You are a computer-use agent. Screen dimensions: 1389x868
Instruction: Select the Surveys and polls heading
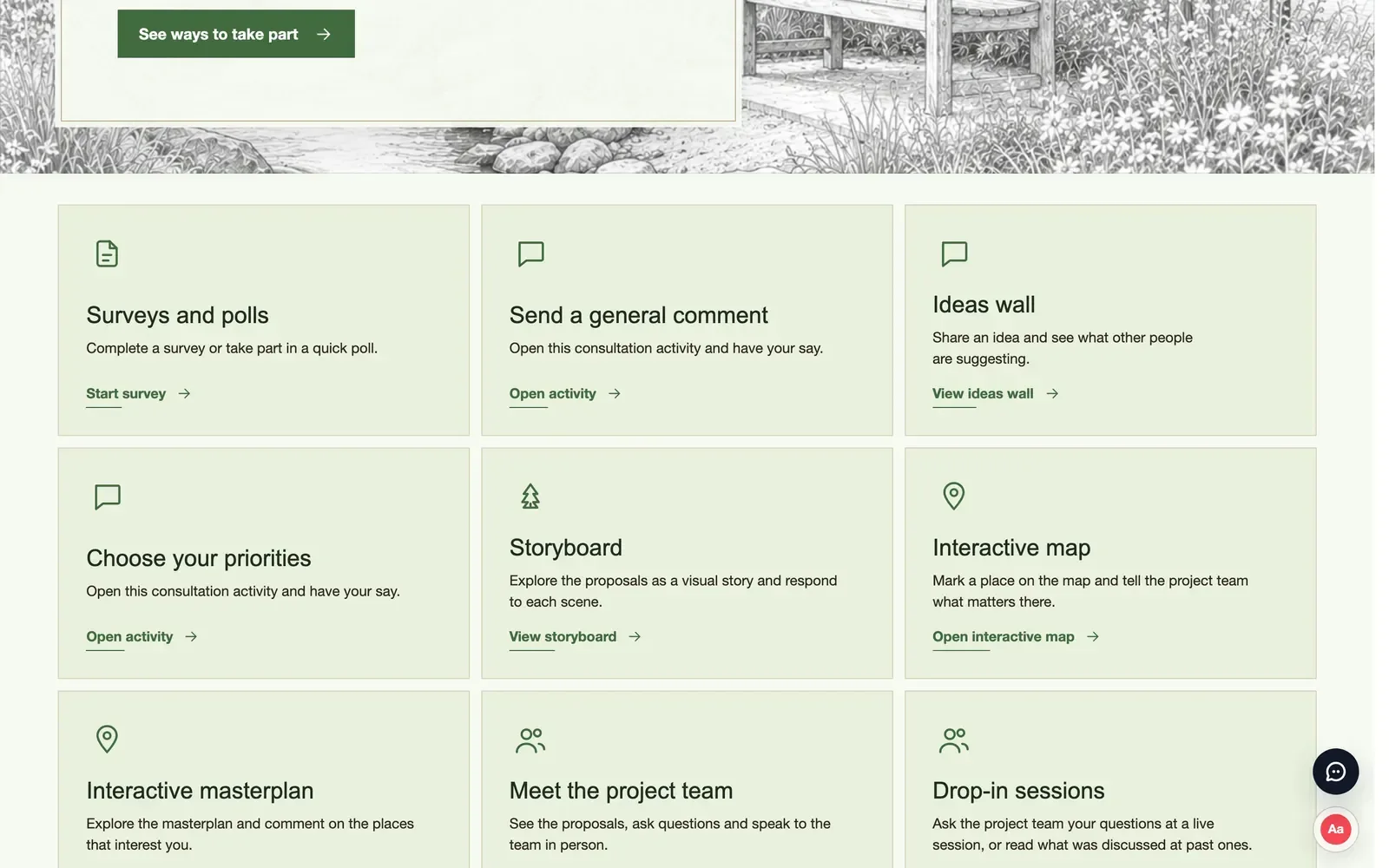point(177,315)
